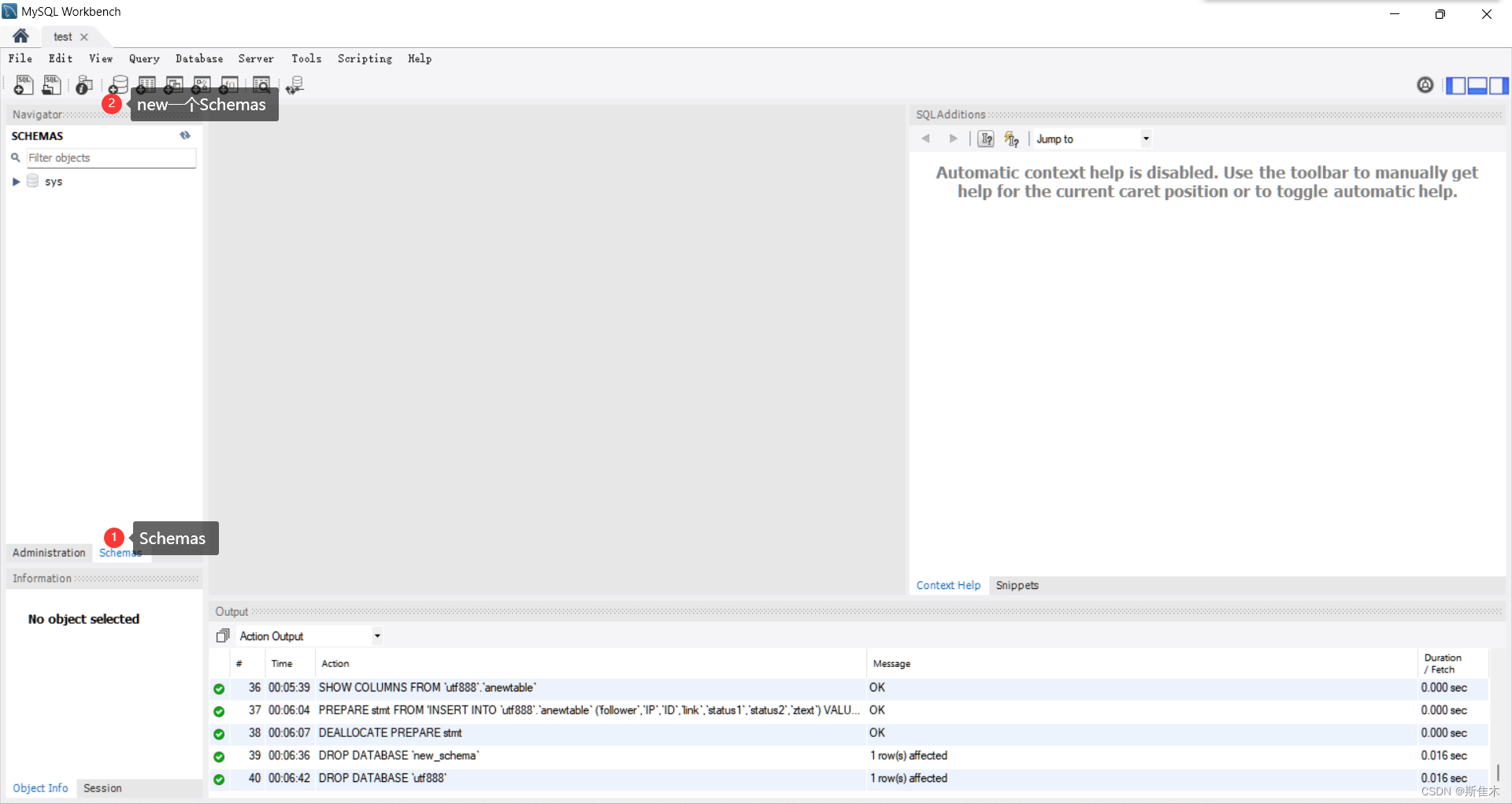Create a new schema on the server
The width and height of the screenshot is (1512, 804).
pos(118,85)
